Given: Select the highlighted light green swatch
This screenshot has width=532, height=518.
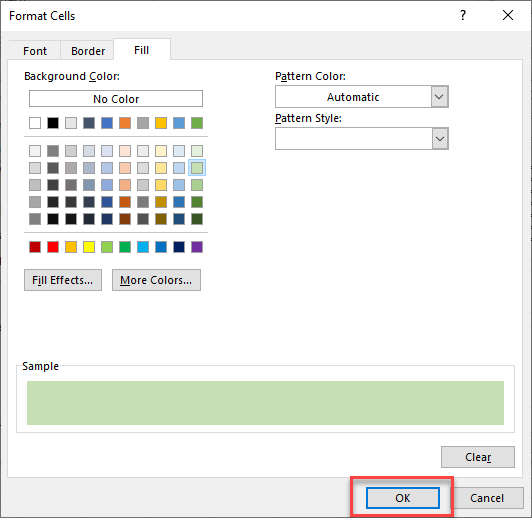Looking at the screenshot, I should 197,168.
